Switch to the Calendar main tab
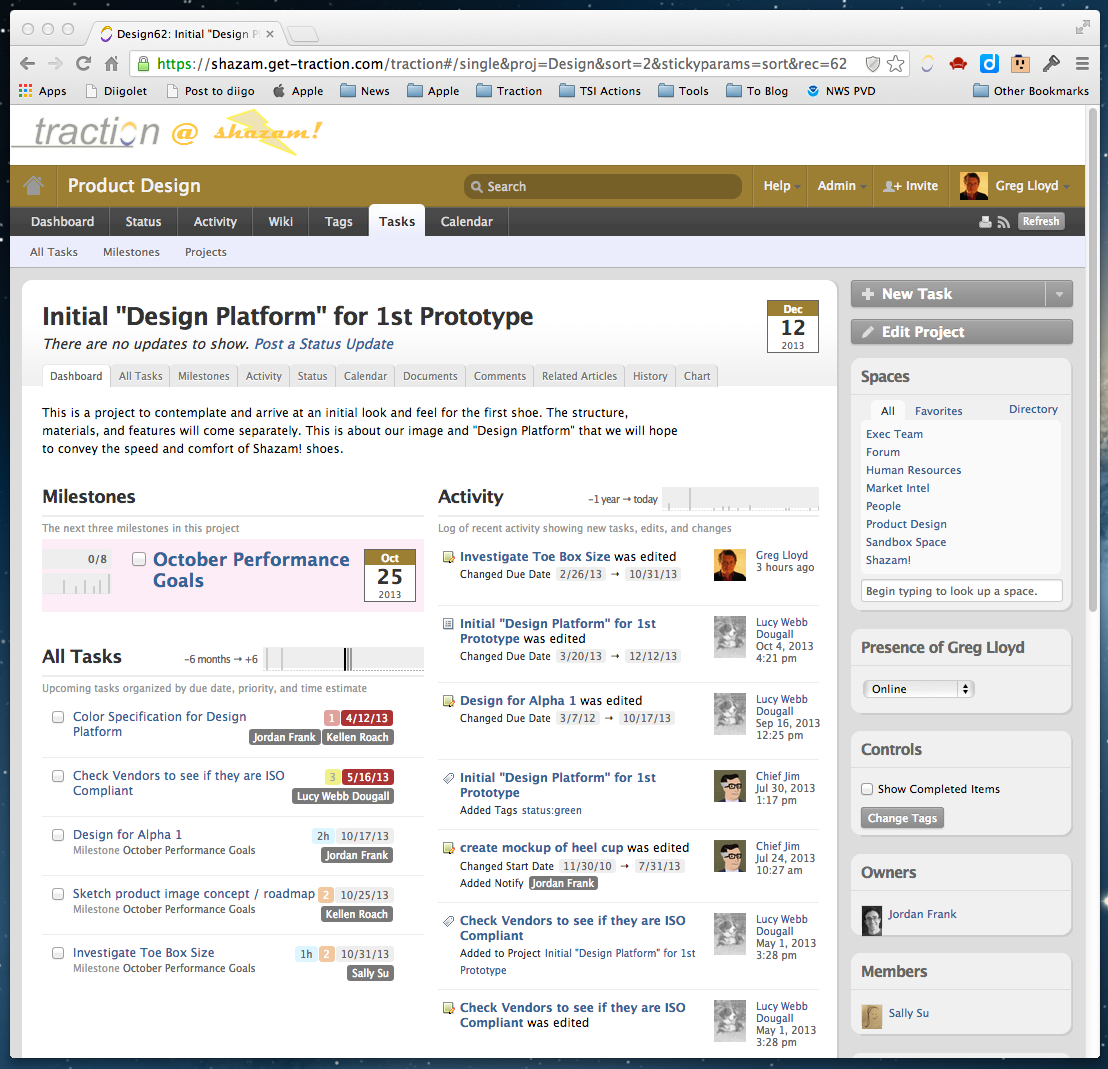1108x1069 pixels. point(466,222)
